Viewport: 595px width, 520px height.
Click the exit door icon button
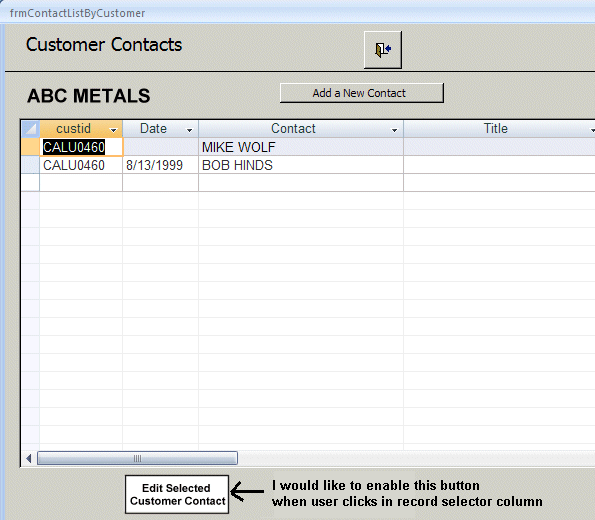point(382,50)
